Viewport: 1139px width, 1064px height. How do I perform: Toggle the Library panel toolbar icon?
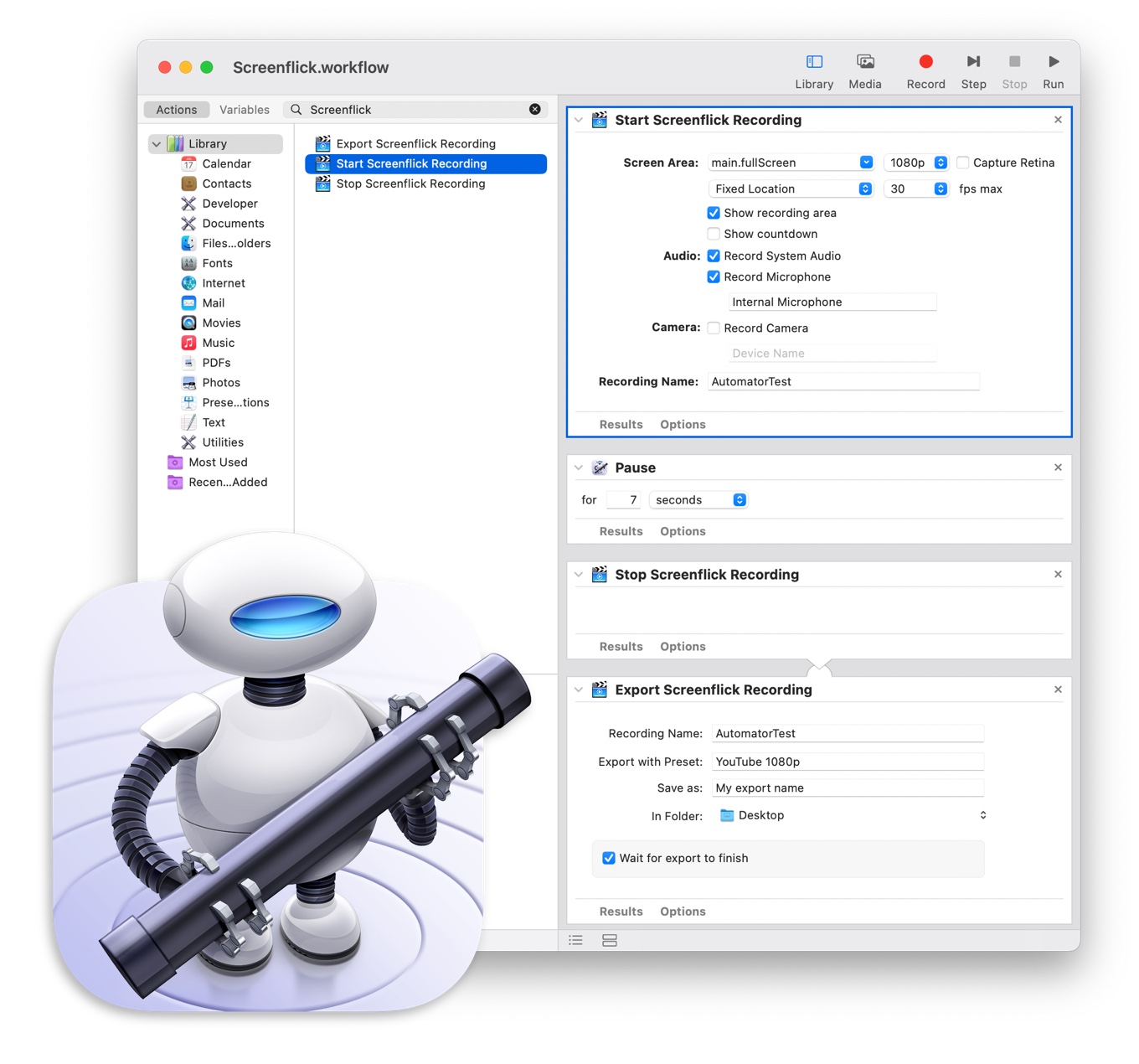814,62
